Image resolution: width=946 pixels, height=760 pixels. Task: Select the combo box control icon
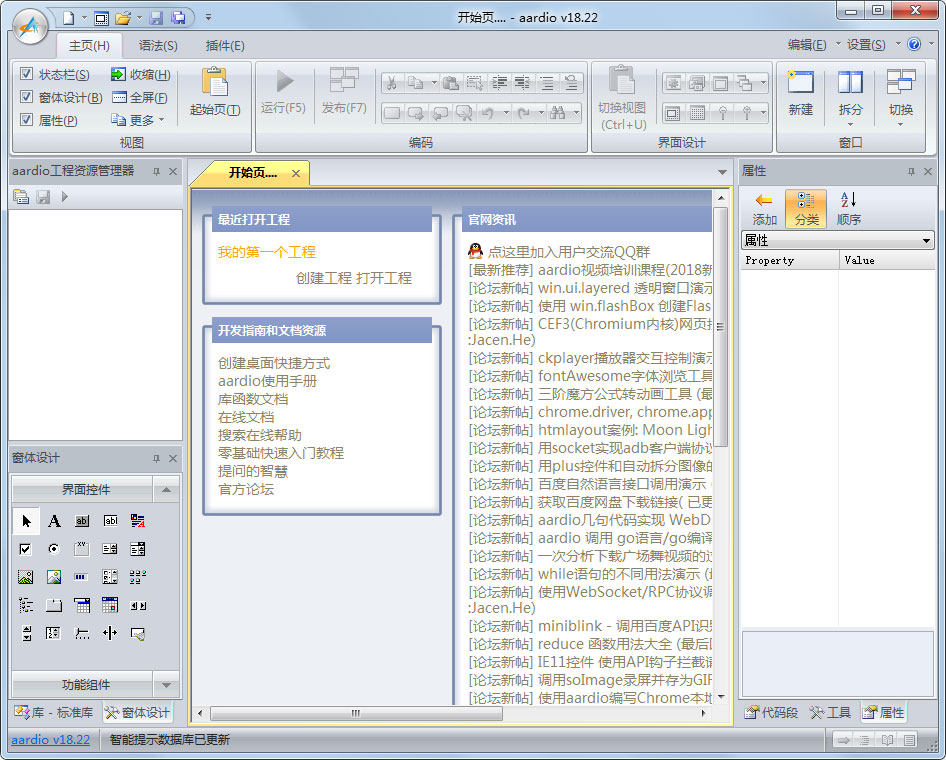138,549
